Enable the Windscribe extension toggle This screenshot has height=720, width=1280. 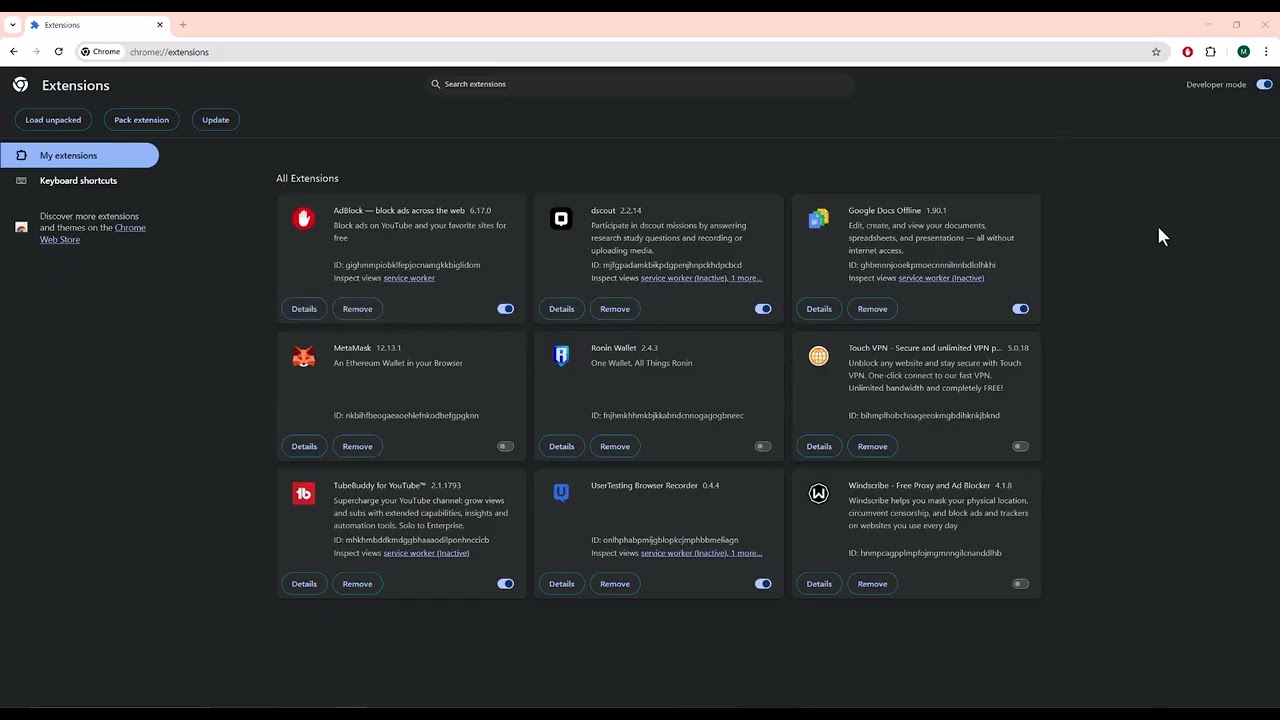click(1021, 584)
